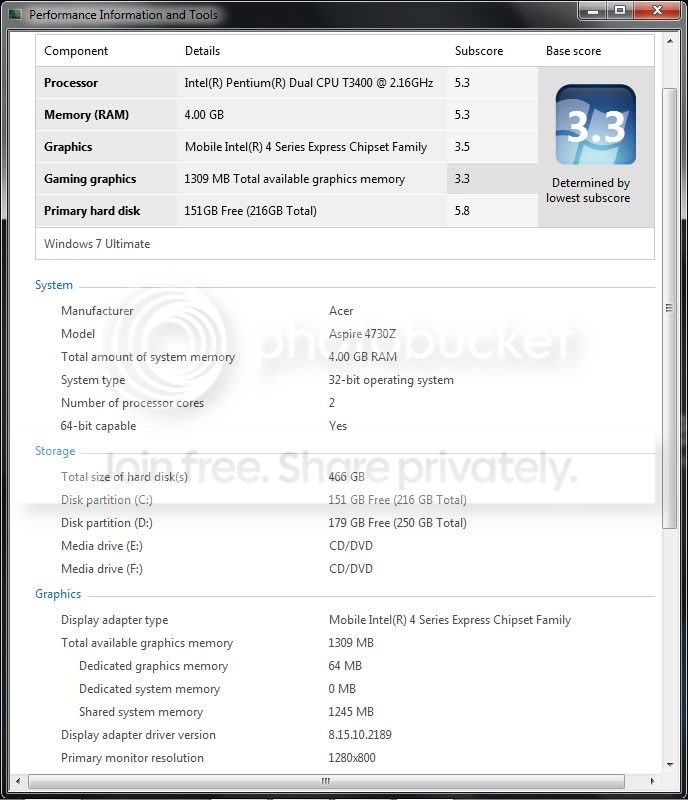Click the 466 GB total disk size value

(347, 477)
